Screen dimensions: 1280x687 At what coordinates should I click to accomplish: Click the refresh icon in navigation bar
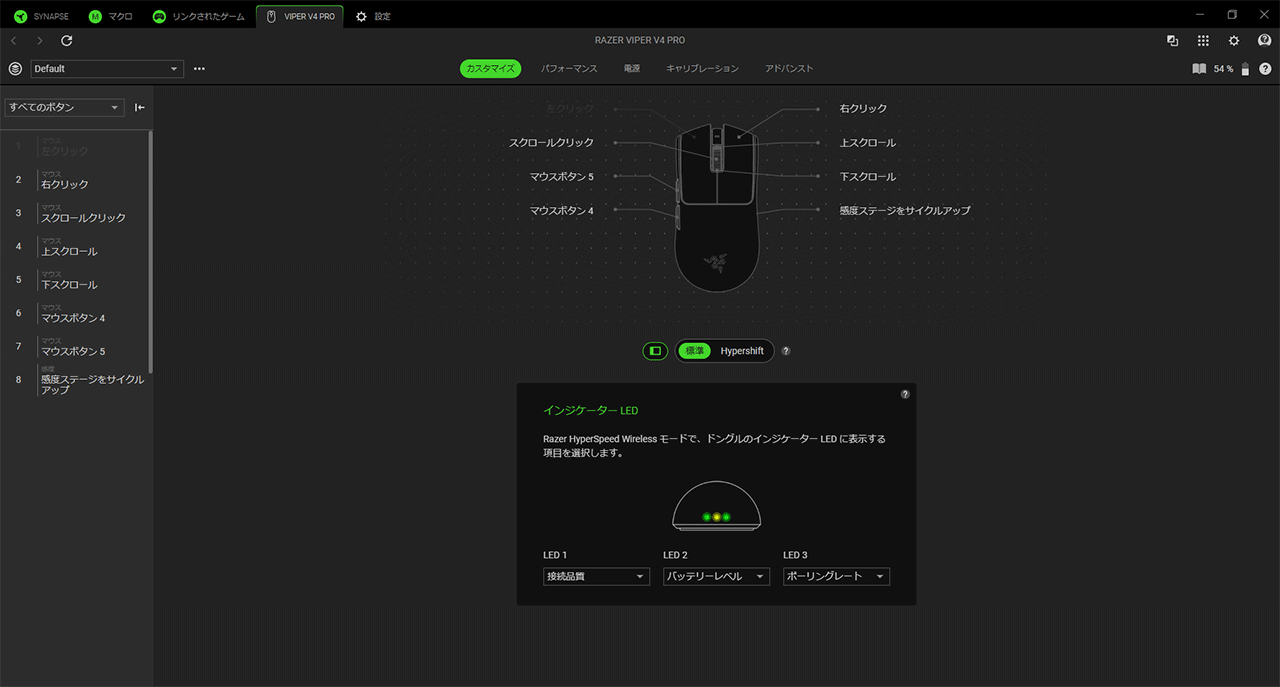tap(67, 41)
